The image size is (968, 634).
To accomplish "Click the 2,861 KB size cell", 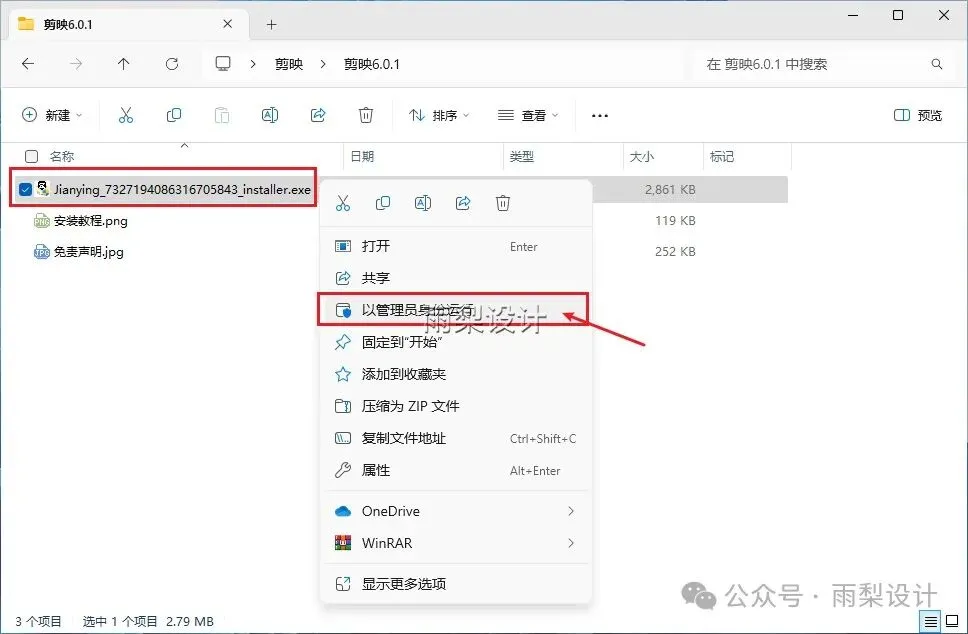I will point(670,190).
